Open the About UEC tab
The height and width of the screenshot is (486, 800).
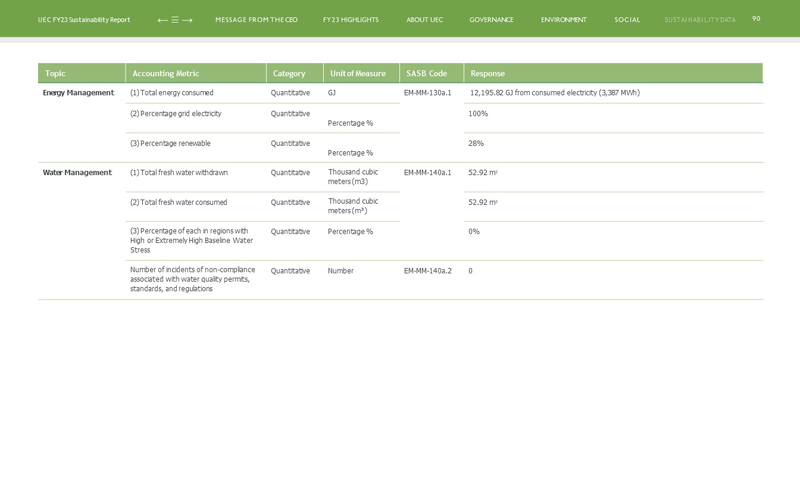[x=424, y=20]
